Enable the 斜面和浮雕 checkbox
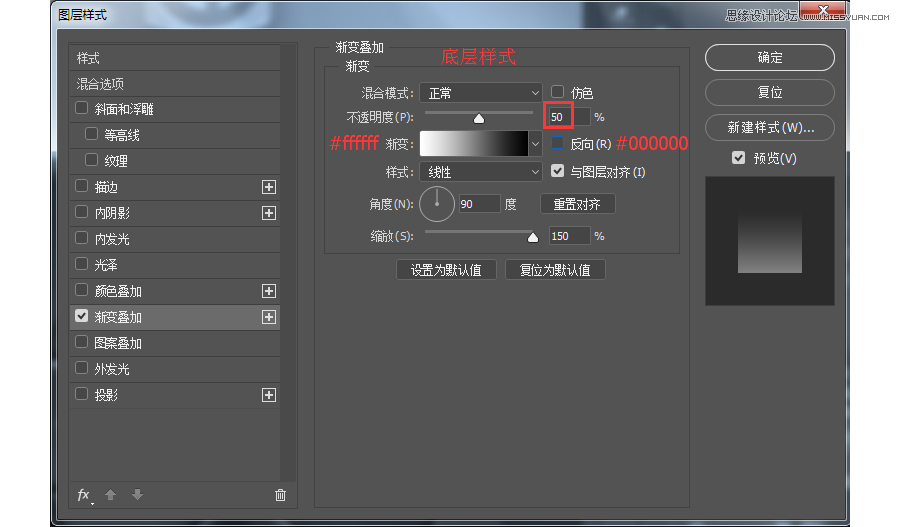Screen dimensions: 900x527 point(82,108)
